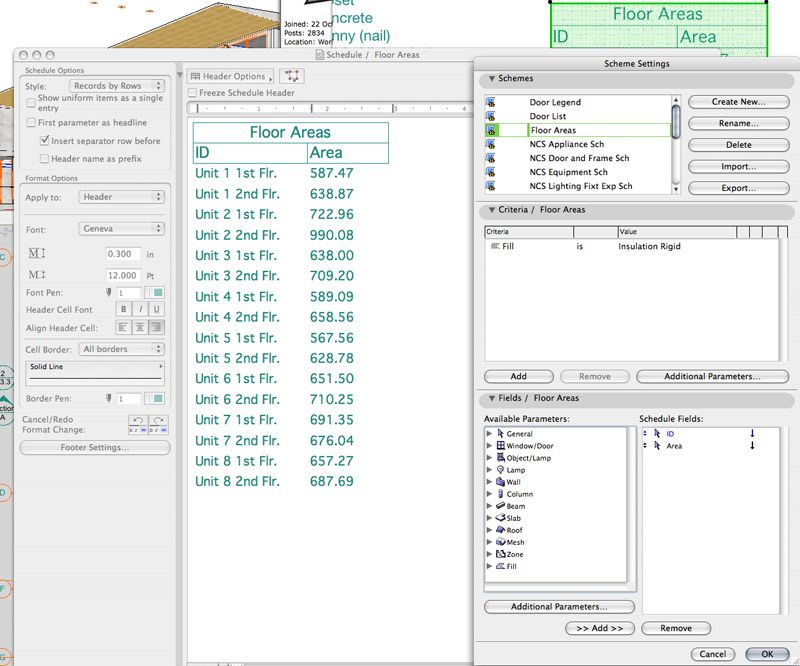800x666 pixels.
Task: Uncheck Insert separator row before
Action: pyautogui.click(x=44, y=141)
